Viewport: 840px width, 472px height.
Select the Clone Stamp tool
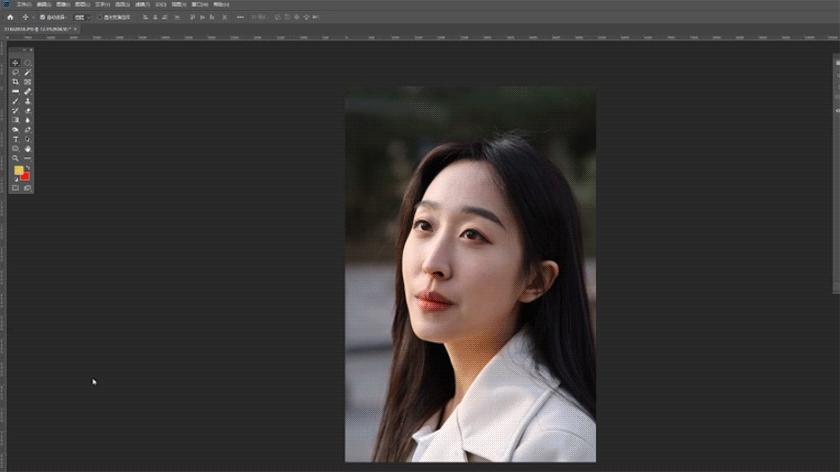pyautogui.click(x=27, y=101)
